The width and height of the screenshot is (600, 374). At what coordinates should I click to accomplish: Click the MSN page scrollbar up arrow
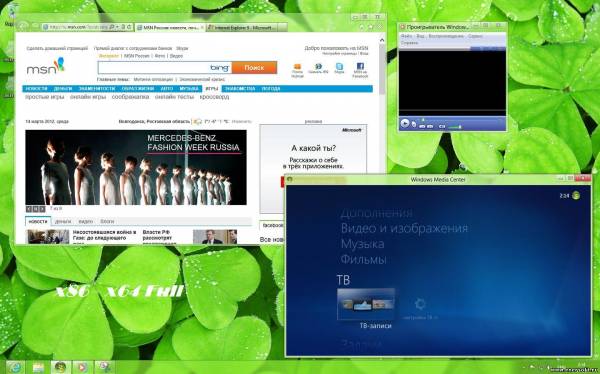(382, 40)
